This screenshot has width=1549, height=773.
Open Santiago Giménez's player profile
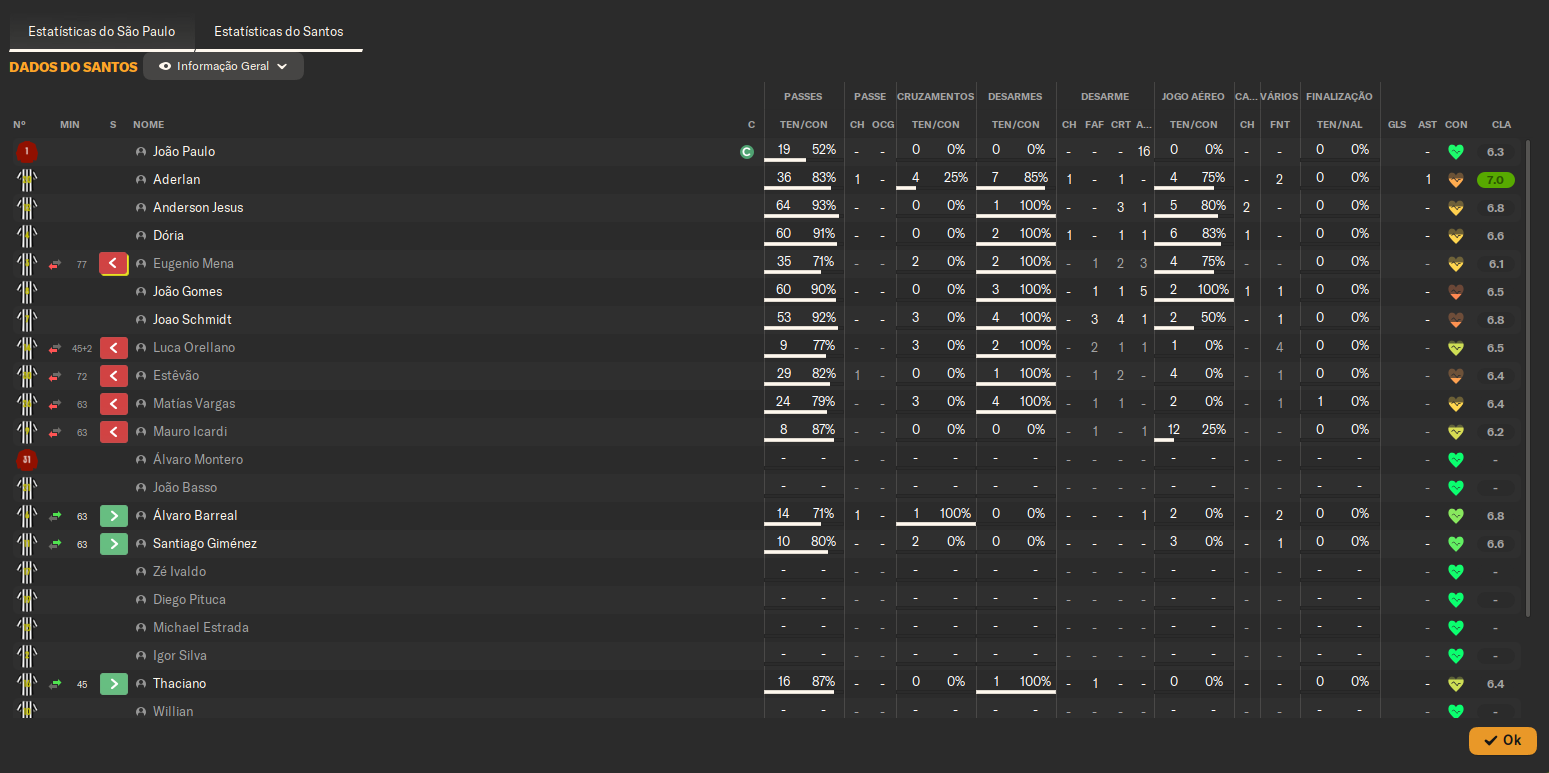pyautogui.click(x=205, y=544)
